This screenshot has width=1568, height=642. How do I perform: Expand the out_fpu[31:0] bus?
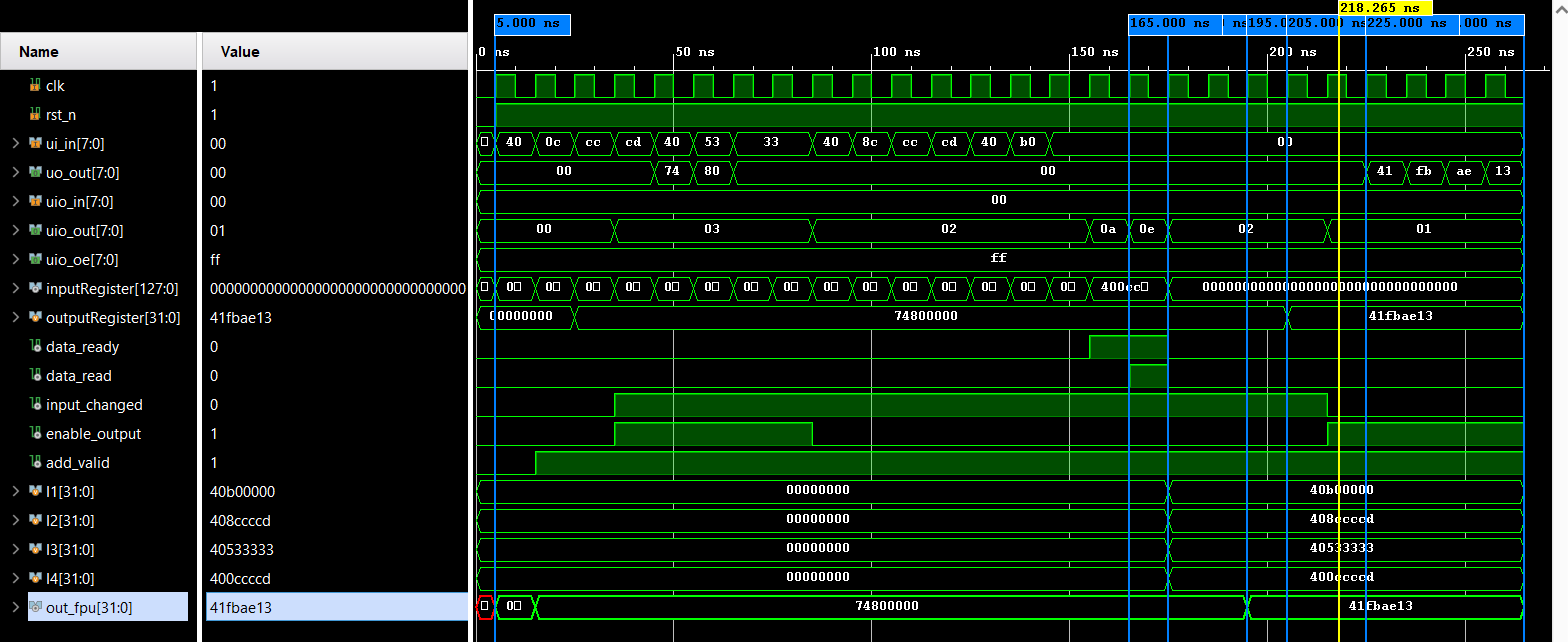tap(15, 607)
